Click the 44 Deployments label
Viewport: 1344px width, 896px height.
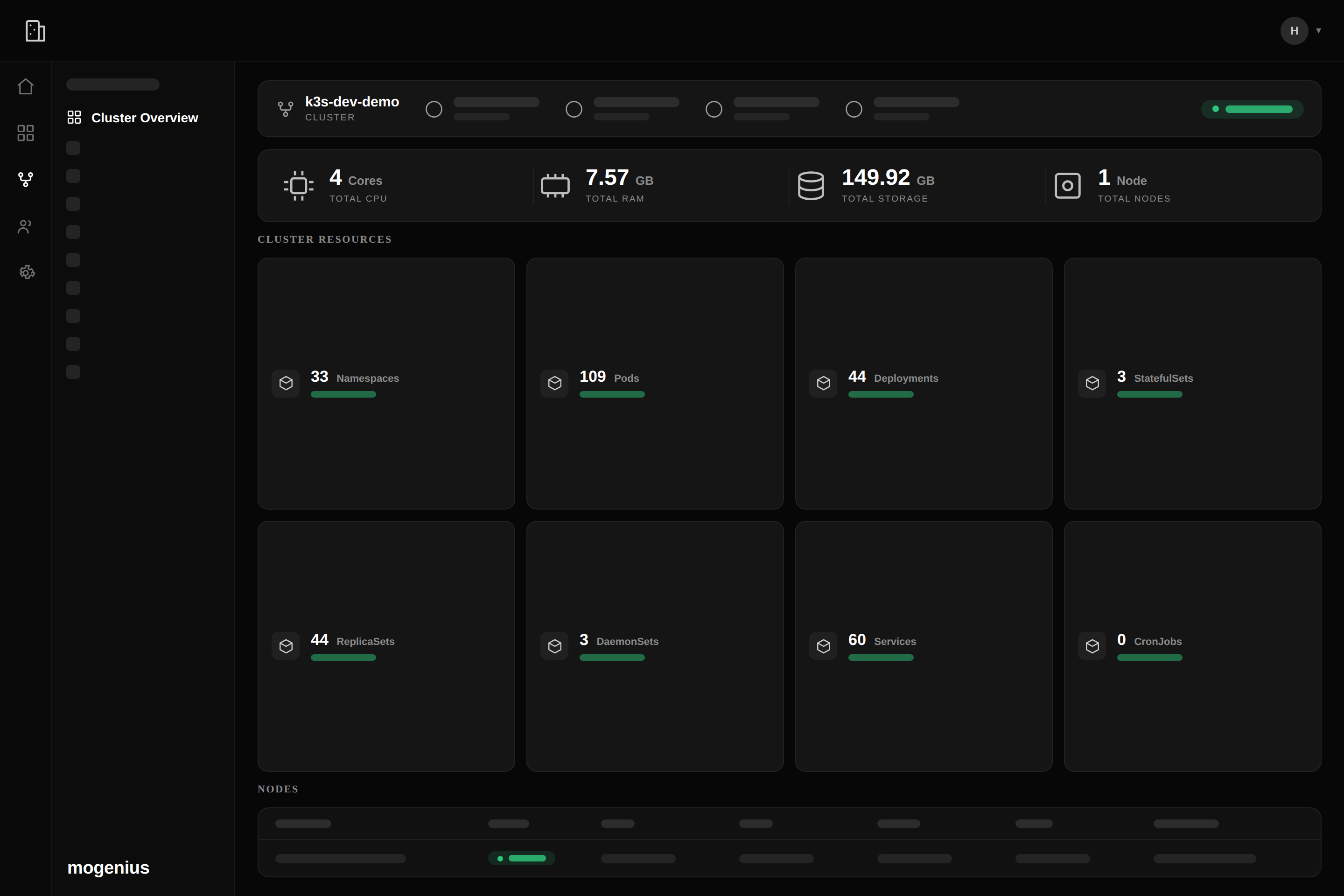(x=893, y=377)
